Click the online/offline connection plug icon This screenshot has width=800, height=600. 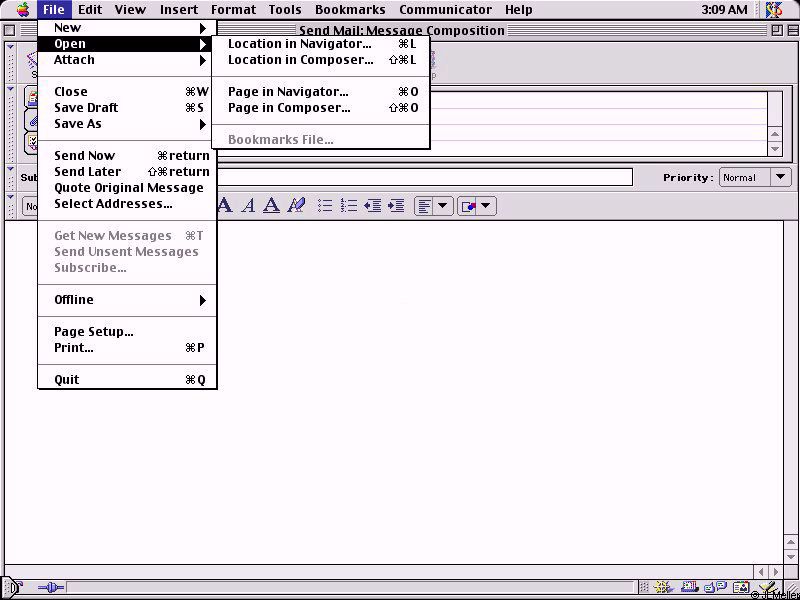coord(51,587)
